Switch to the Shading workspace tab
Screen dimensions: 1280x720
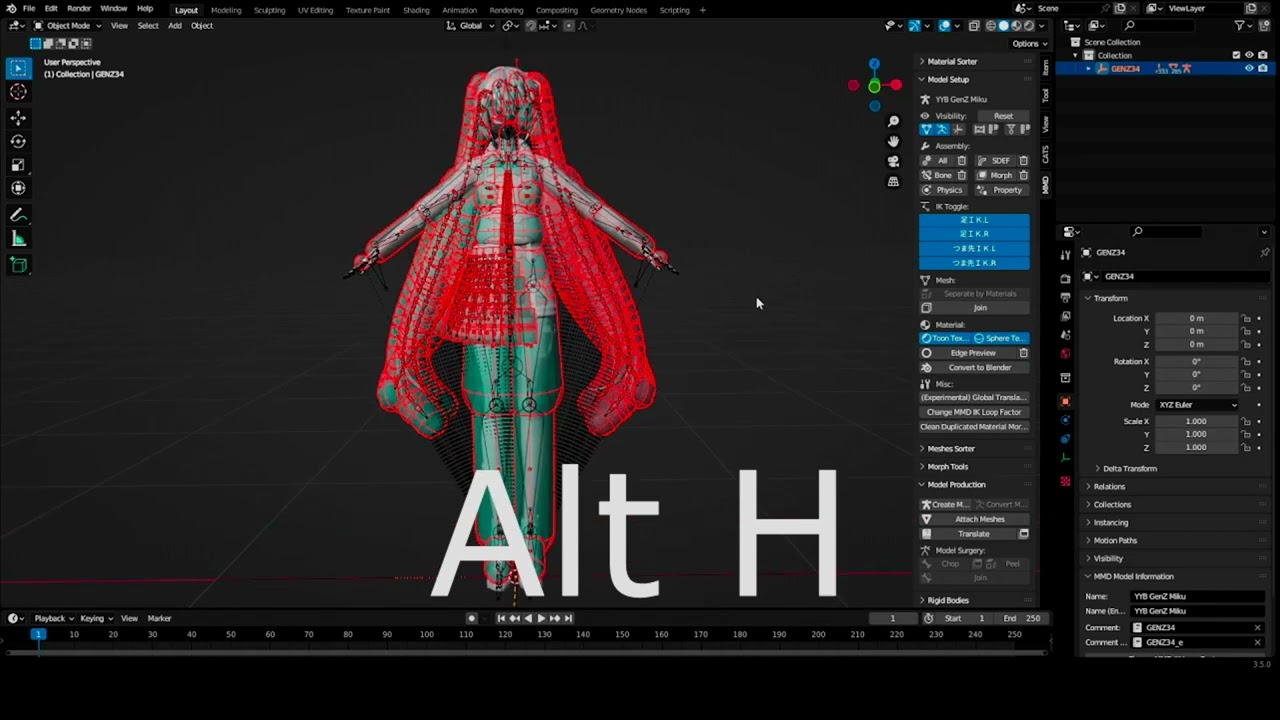416,10
